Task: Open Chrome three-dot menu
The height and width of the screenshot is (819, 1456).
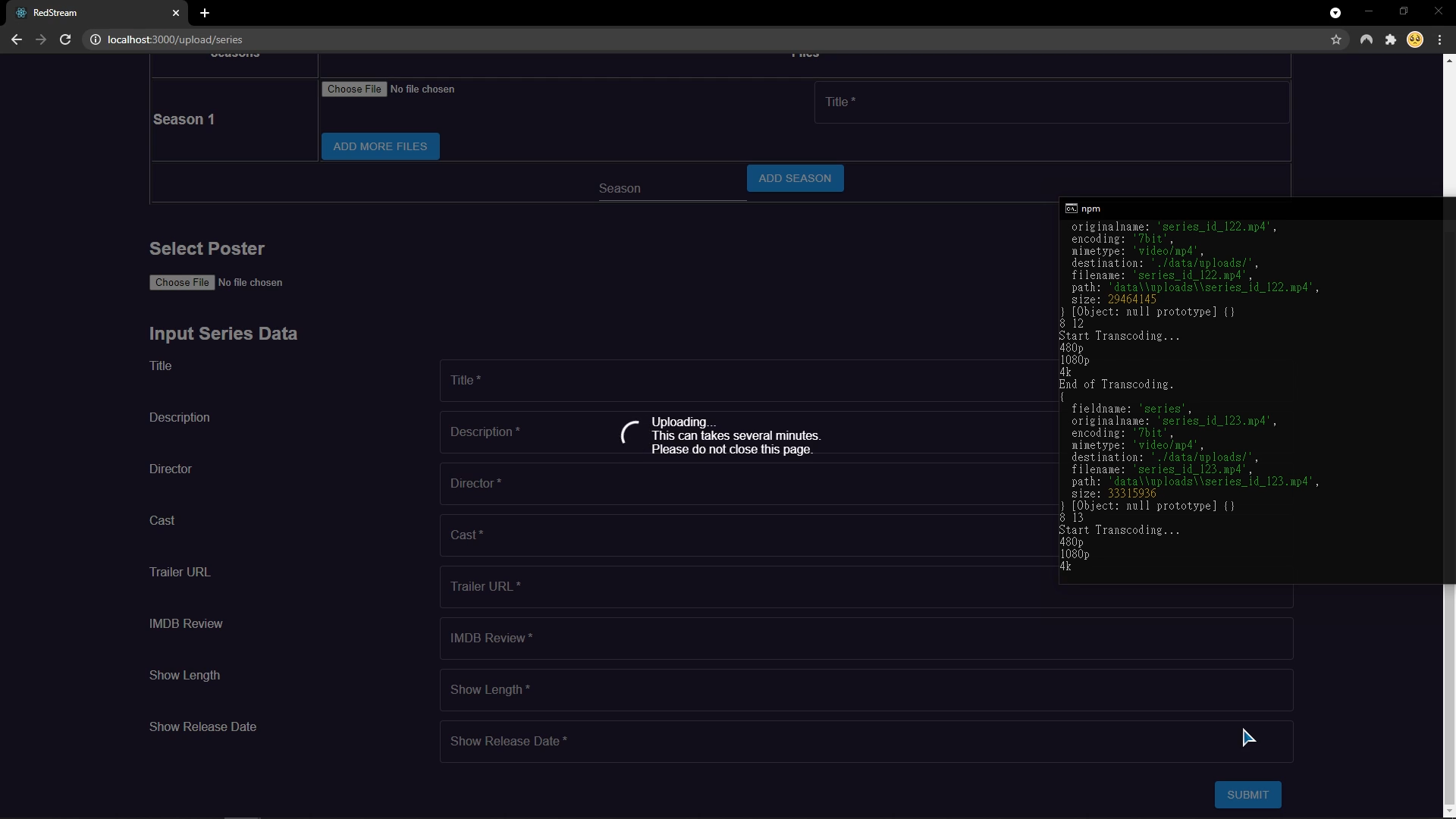Action: (x=1440, y=39)
